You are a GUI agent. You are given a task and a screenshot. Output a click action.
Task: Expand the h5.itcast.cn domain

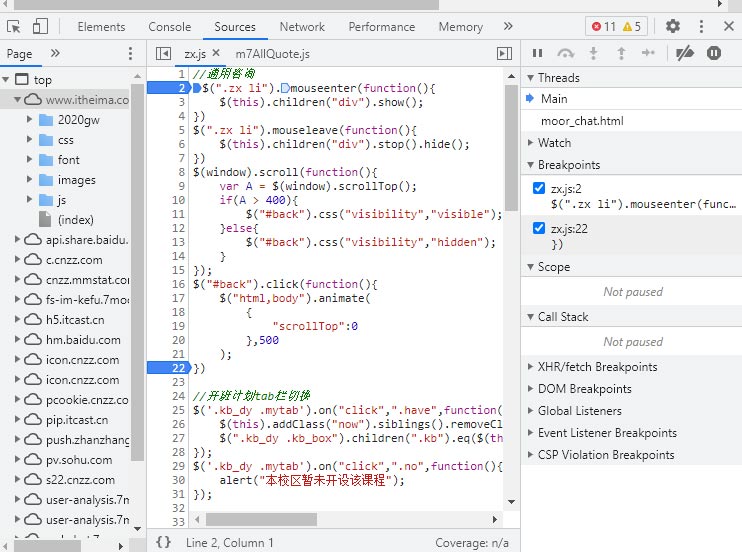(18, 320)
